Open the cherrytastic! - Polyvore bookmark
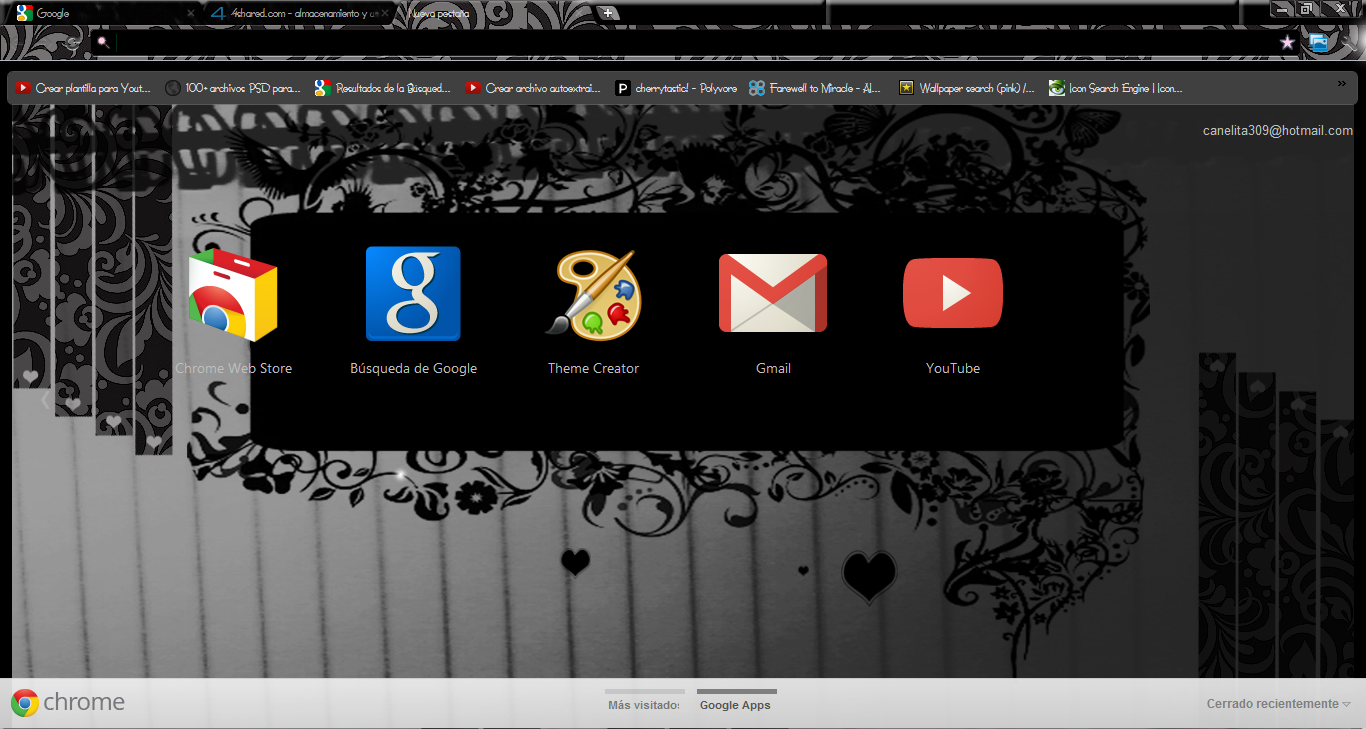 pos(676,88)
